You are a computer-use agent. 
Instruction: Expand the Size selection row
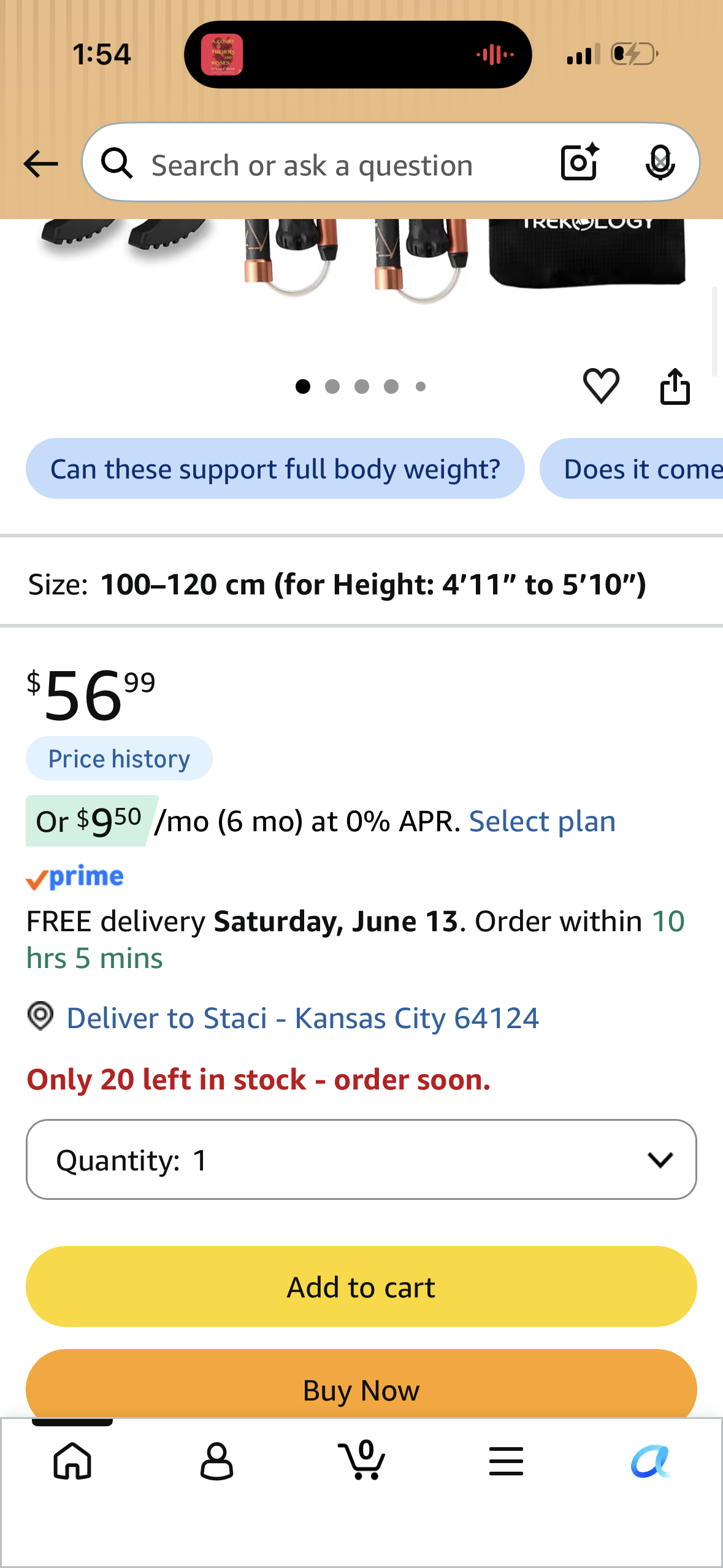[x=361, y=583]
